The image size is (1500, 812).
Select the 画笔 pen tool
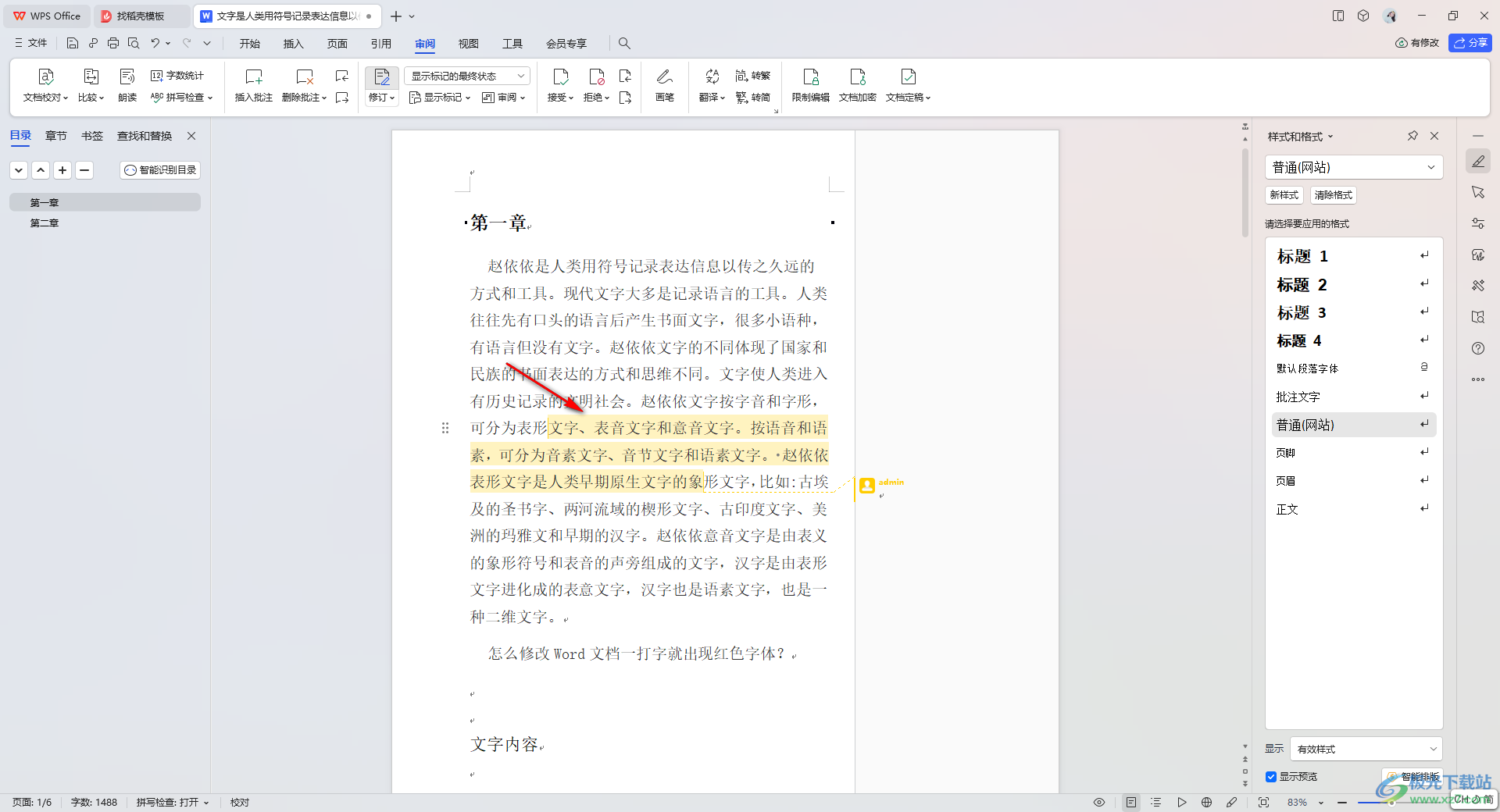click(665, 85)
